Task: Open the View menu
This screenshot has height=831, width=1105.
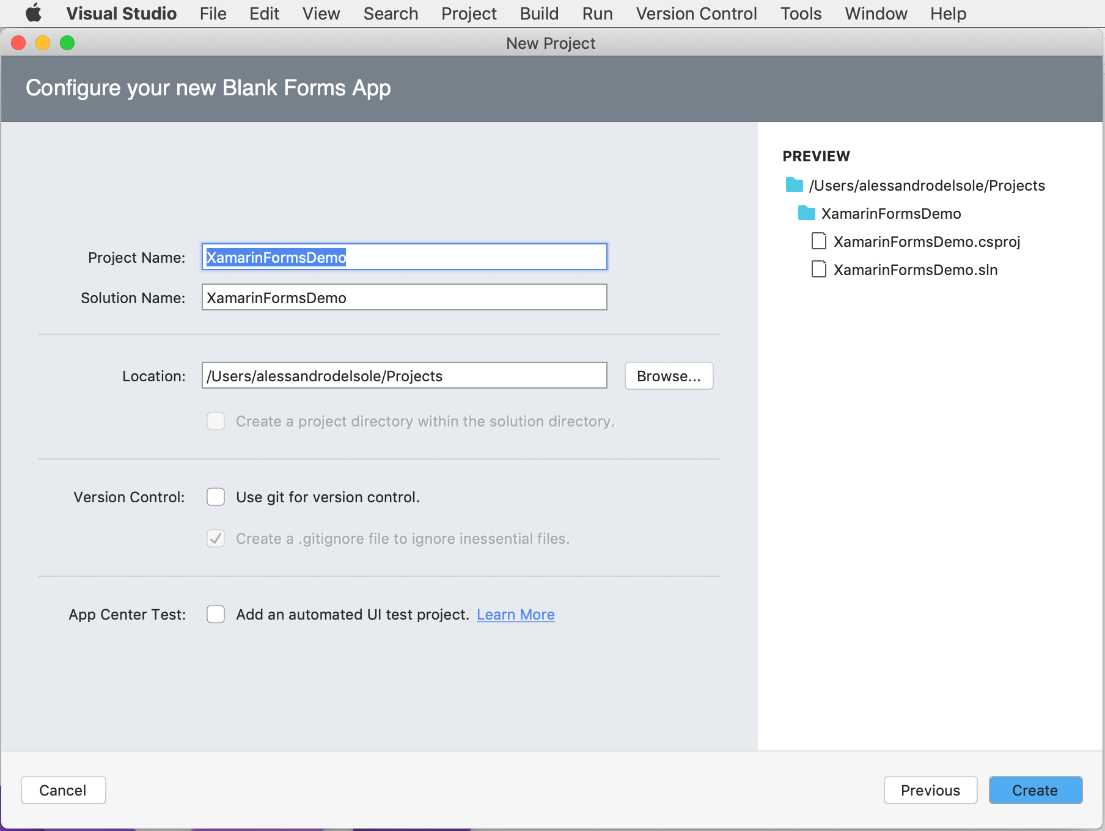Action: (321, 13)
